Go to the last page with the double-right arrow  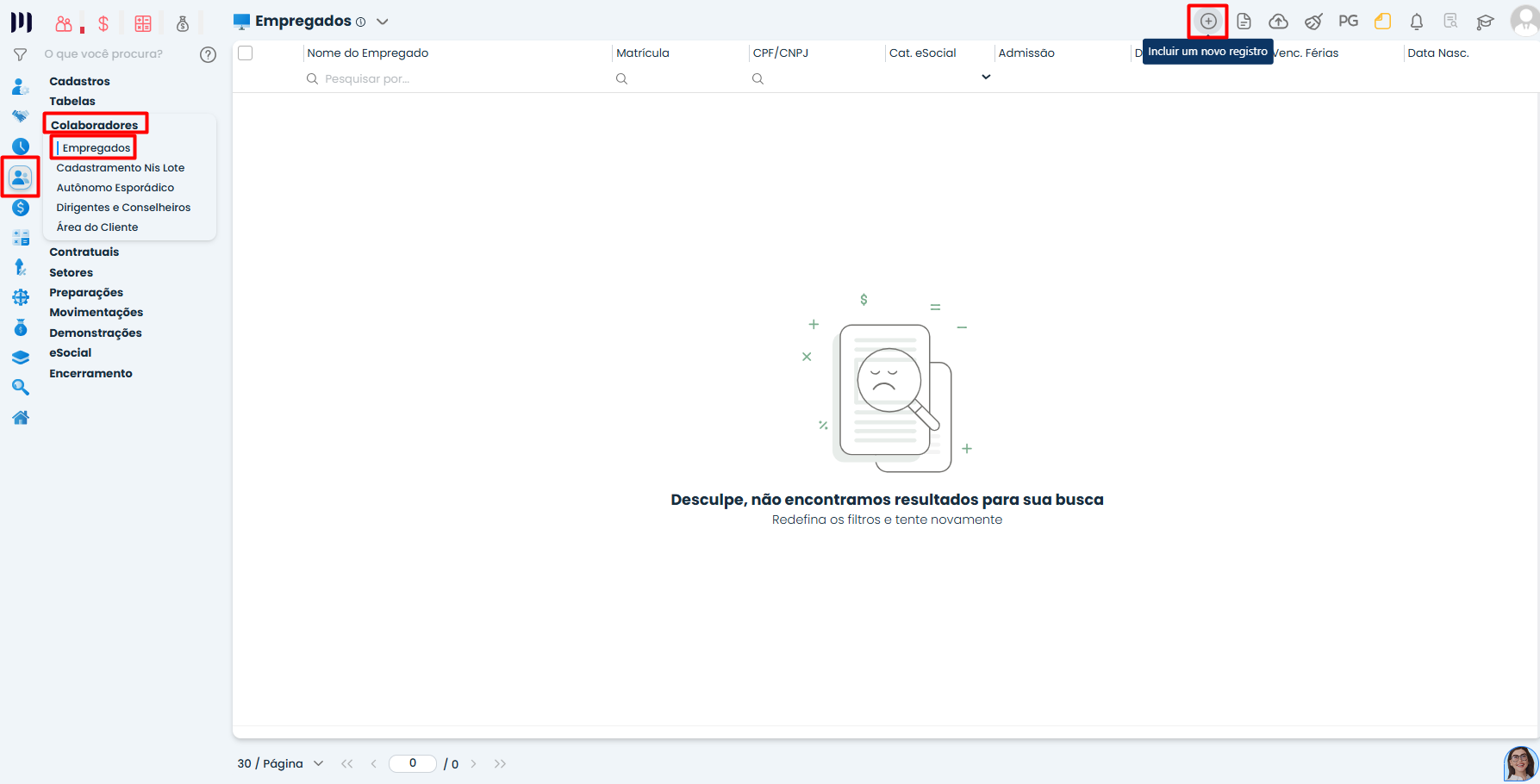500,763
